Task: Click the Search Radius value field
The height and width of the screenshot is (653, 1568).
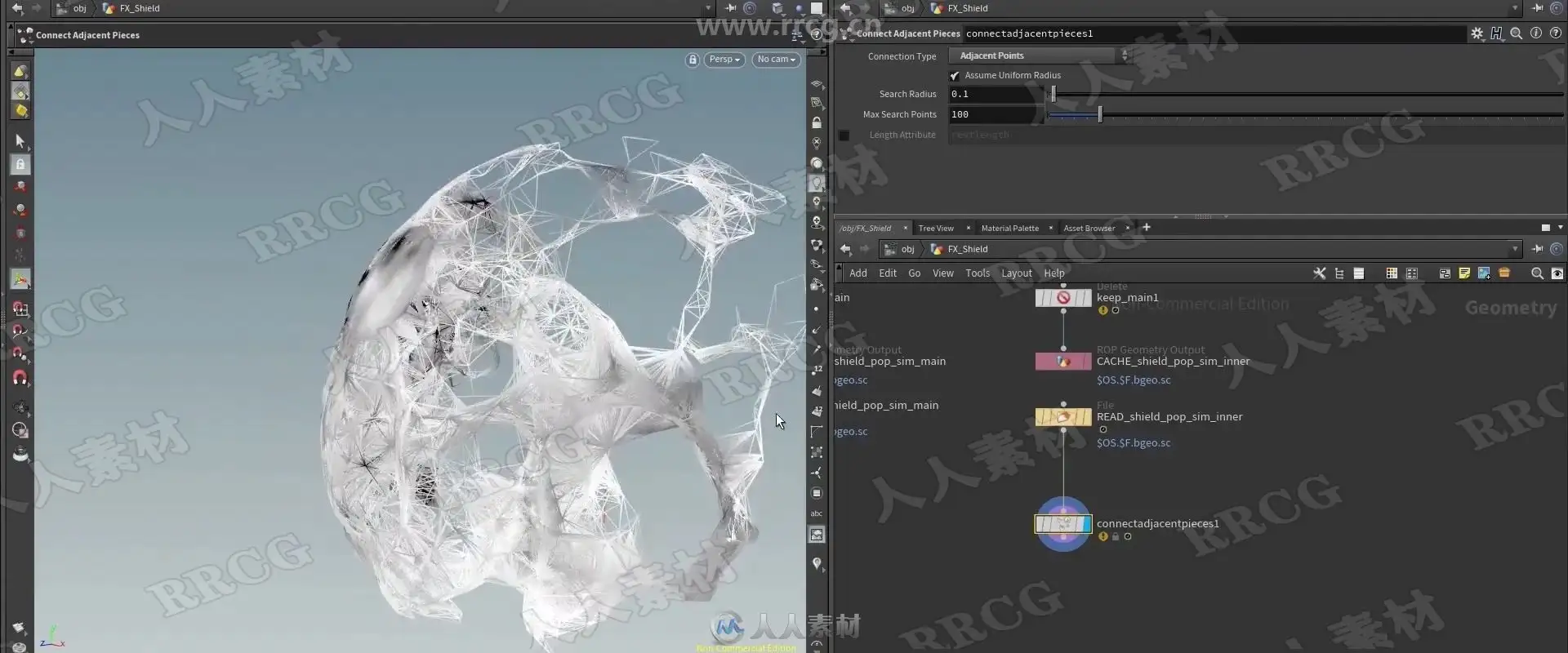Action: (996, 94)
